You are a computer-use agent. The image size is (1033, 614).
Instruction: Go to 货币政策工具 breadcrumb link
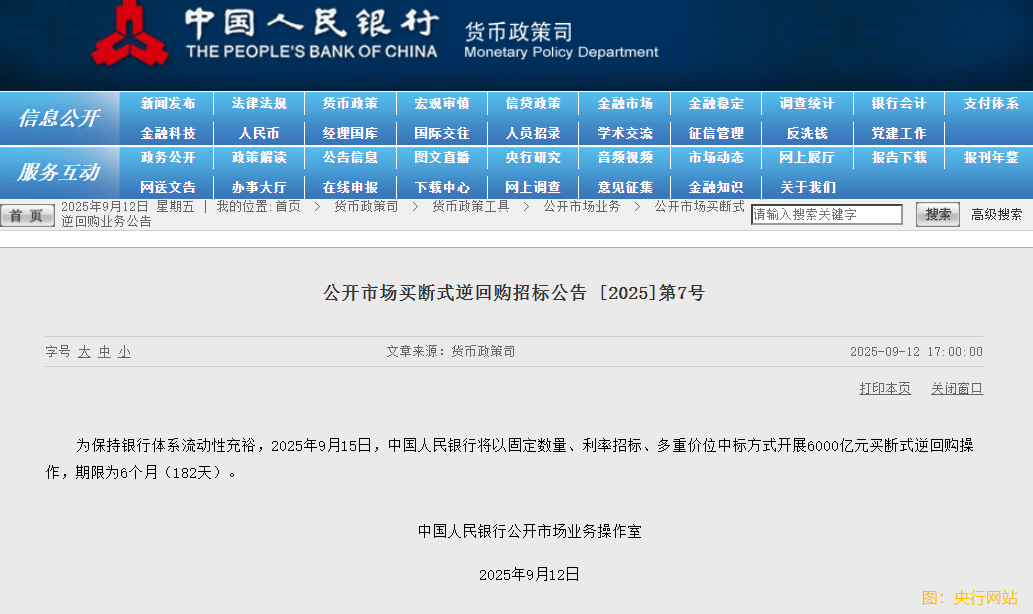tap(470, 206)
